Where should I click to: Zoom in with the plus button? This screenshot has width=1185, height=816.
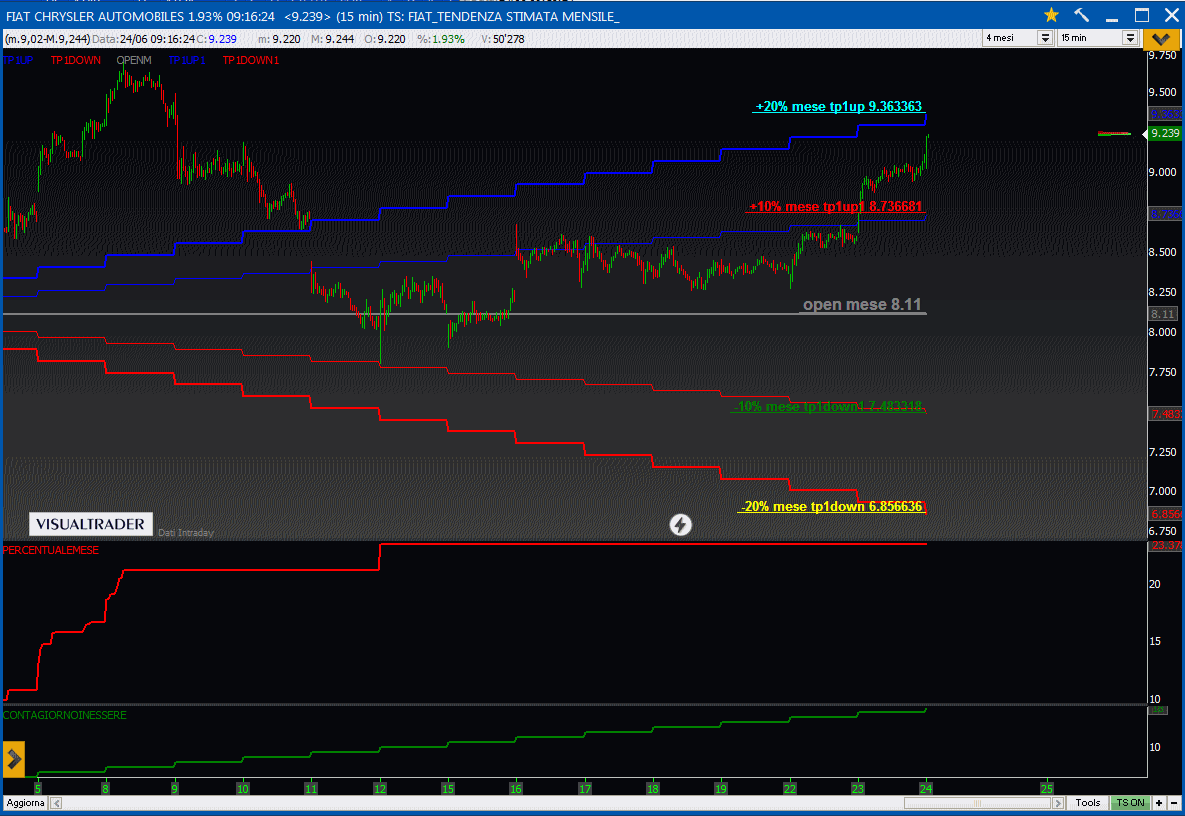pyautogui.click(x=1159, y=802)
